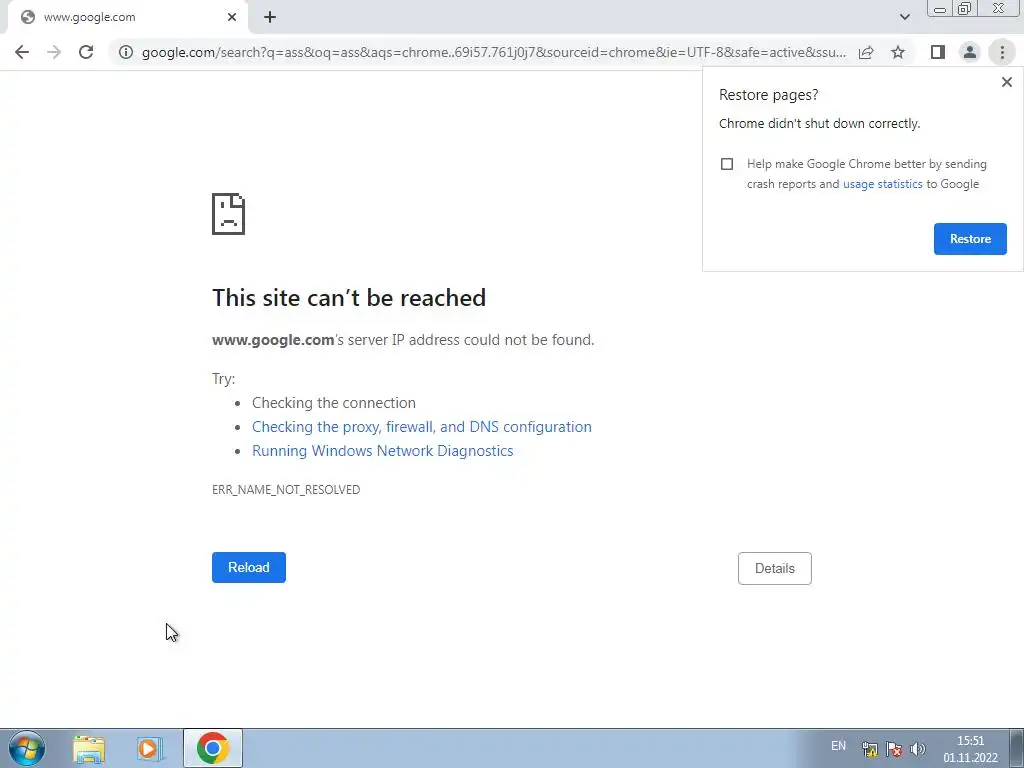Viewport: 1024px width, 768px height.
Task: Open the side panel icon
Action: coord(938,52)
